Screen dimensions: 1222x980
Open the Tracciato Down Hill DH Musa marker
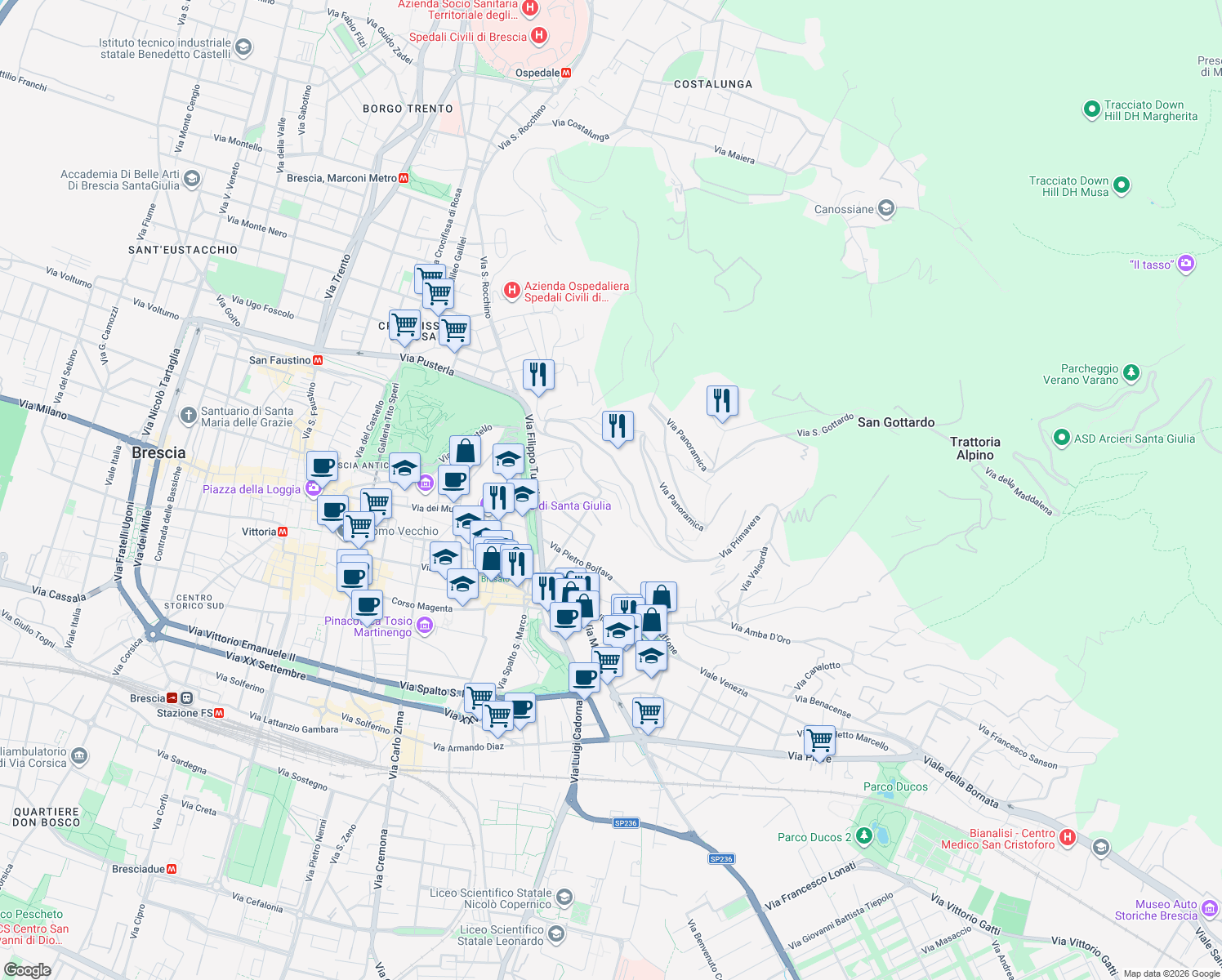(x=1122, y=186)
